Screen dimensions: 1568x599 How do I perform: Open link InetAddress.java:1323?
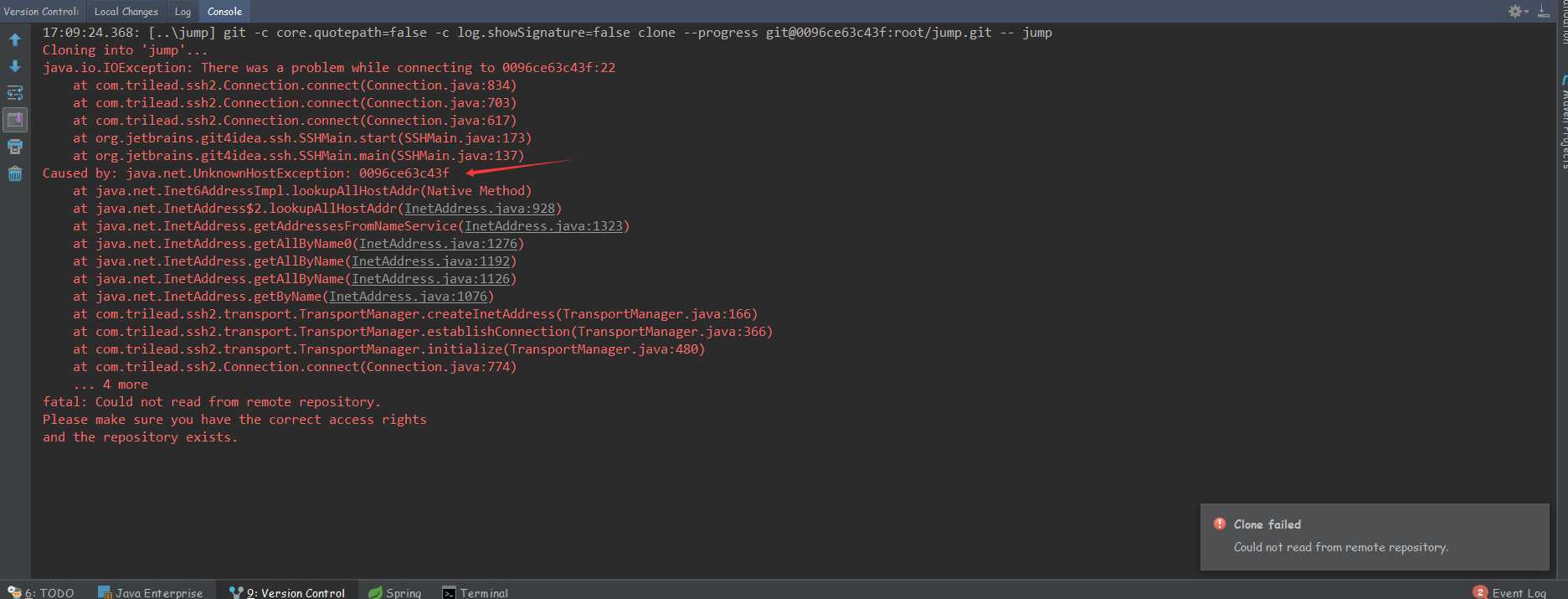(544, 226)
